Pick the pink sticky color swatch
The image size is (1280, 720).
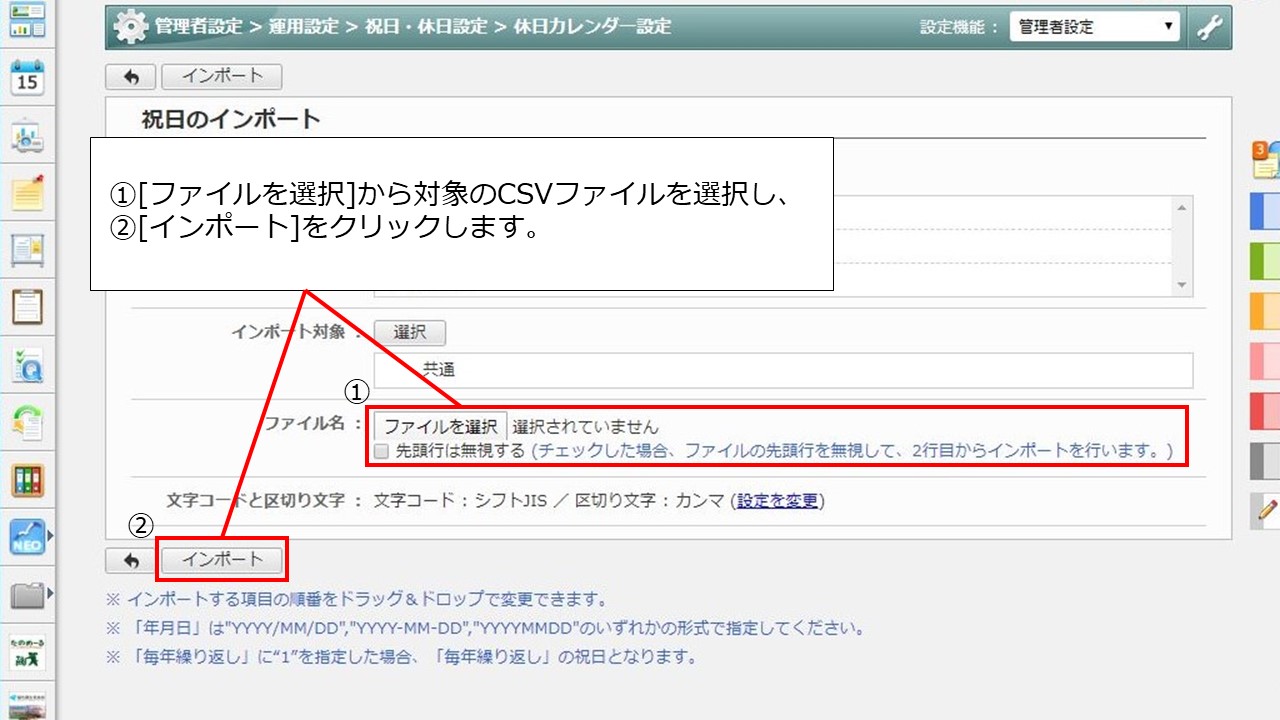(x=1266, y=361)
